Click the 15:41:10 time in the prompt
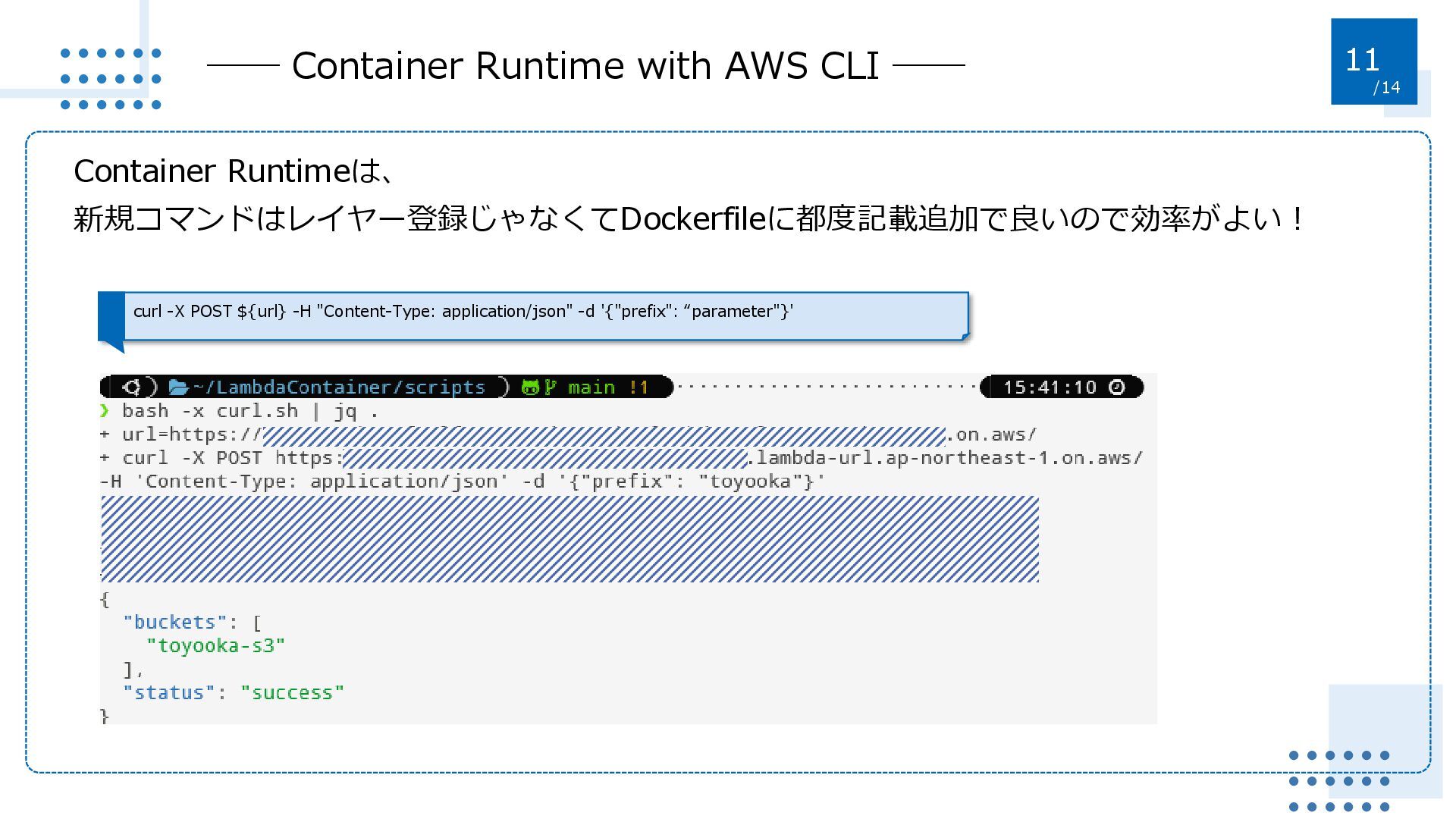1456x819 pixels. tap(1050, 388)
